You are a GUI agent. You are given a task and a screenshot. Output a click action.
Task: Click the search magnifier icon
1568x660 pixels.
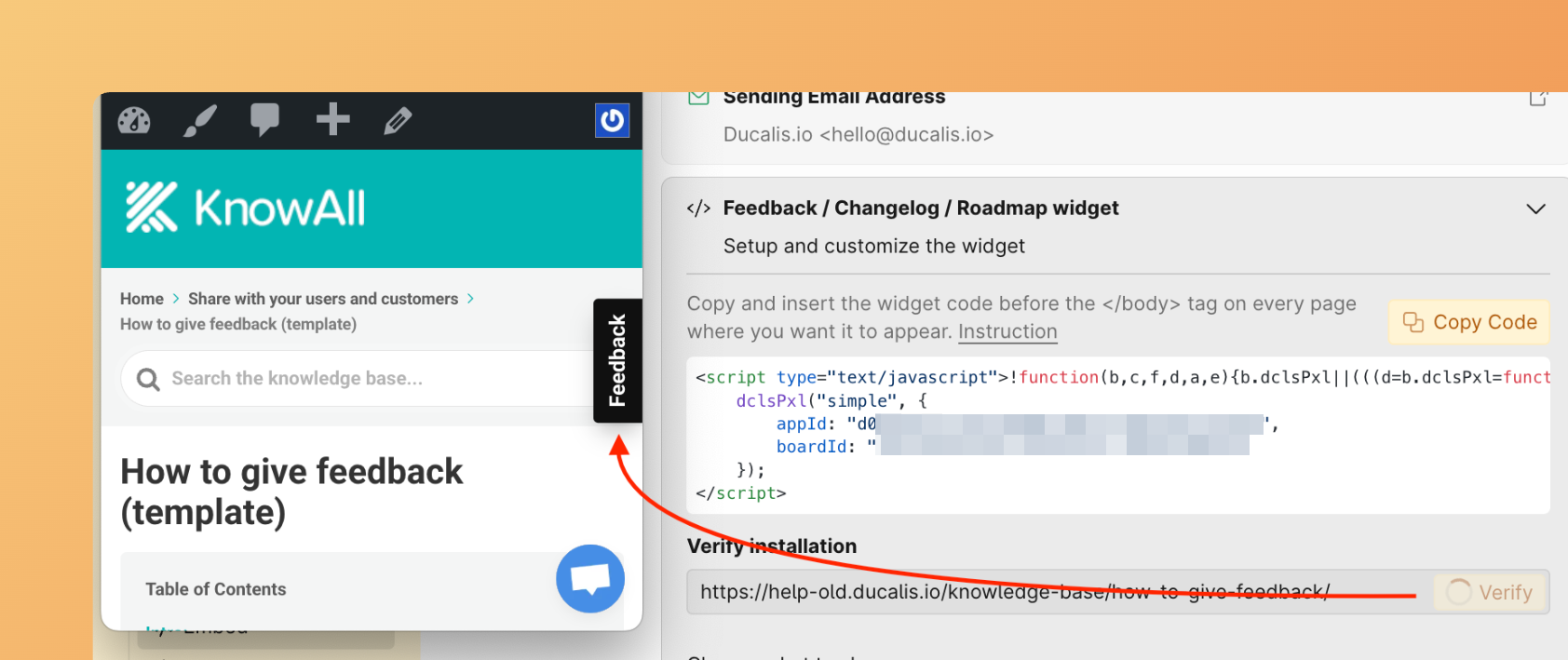coord(148,379)
